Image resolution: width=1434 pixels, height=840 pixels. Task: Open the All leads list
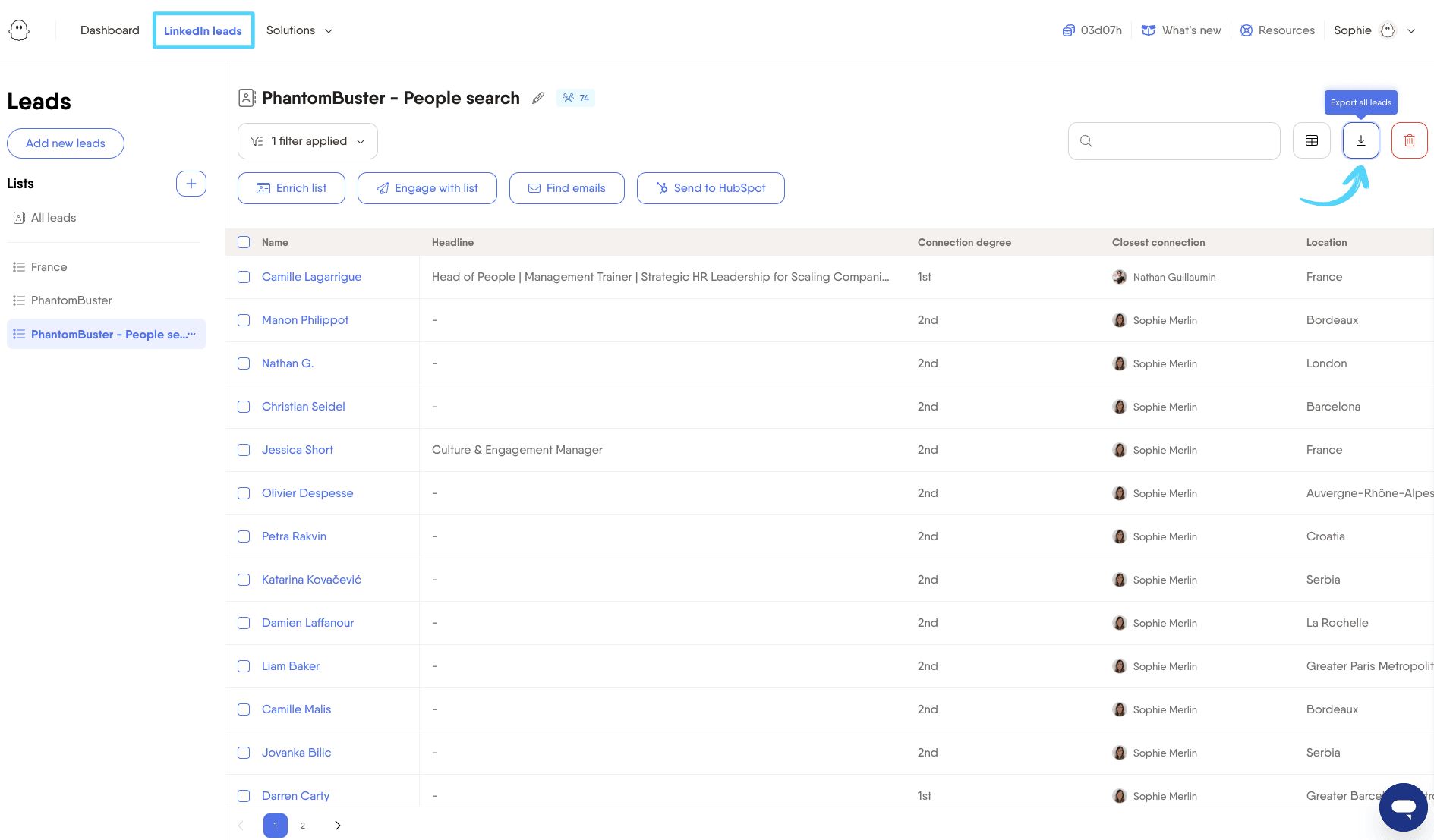[53, 218]
